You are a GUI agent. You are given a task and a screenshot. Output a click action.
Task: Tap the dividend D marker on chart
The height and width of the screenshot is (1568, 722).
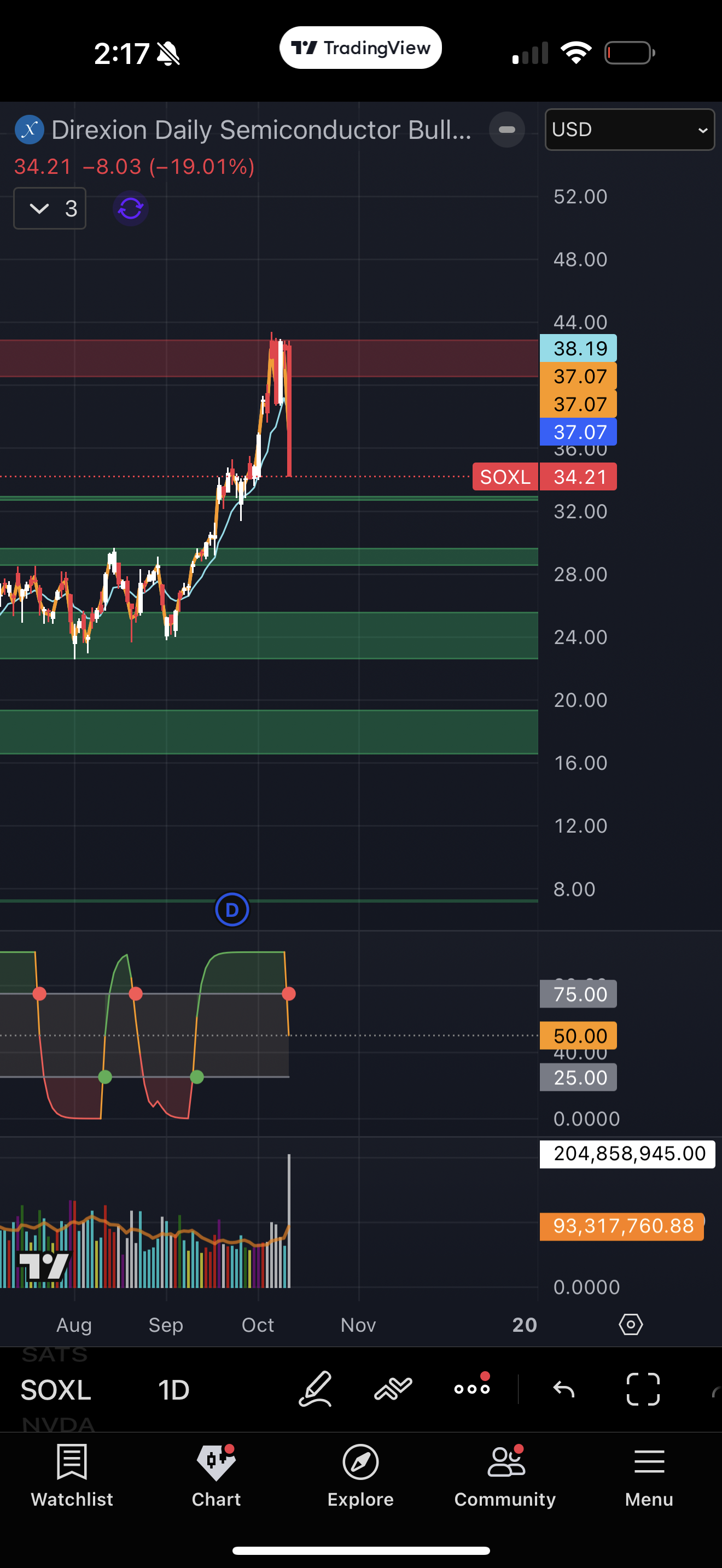pos(232,910)
